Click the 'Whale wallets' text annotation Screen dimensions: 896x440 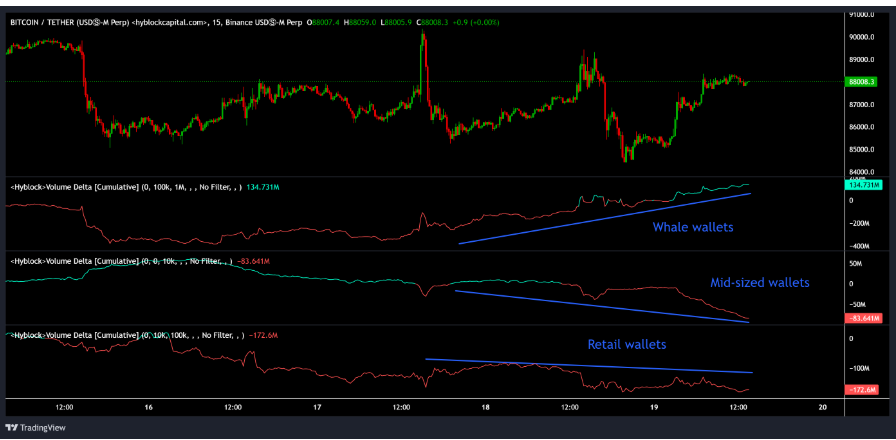coord(692,227)
